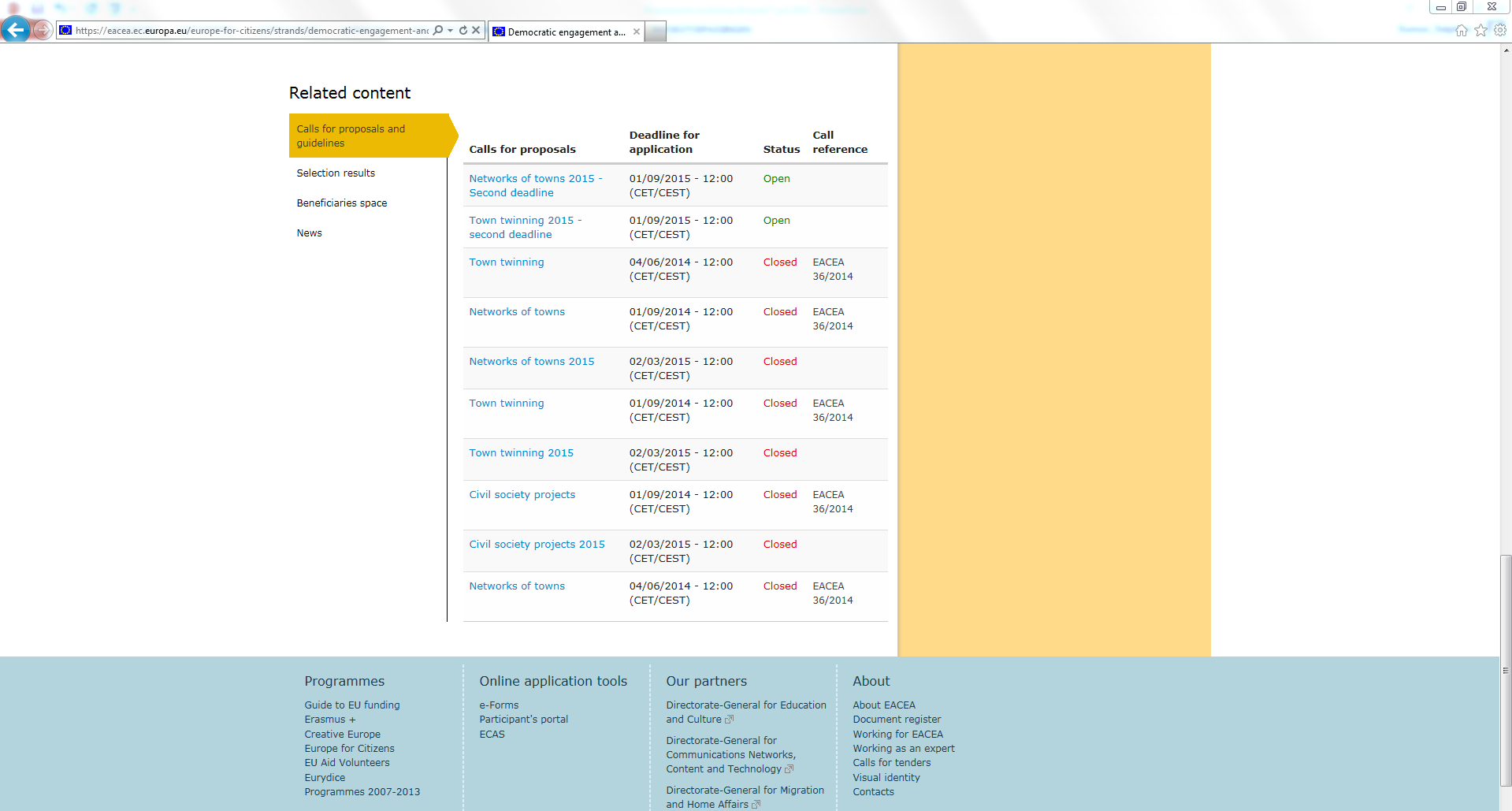Open the Town twinning 2015 link
Screen dimensions: 1512x811
[522, 453]
